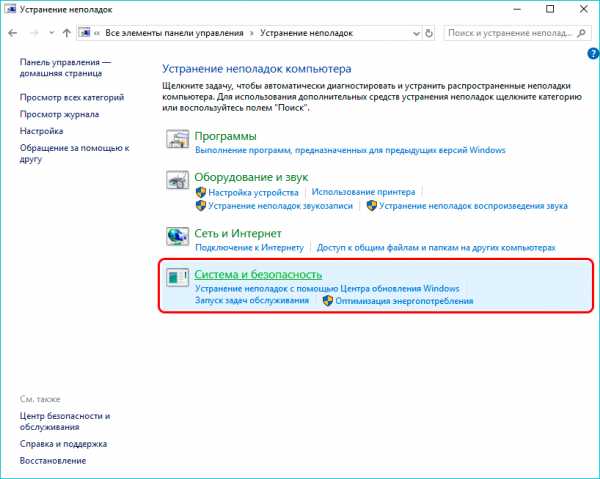Open the 'Просмотр журнала' link
600x479 pixels.
click(59, 114)
